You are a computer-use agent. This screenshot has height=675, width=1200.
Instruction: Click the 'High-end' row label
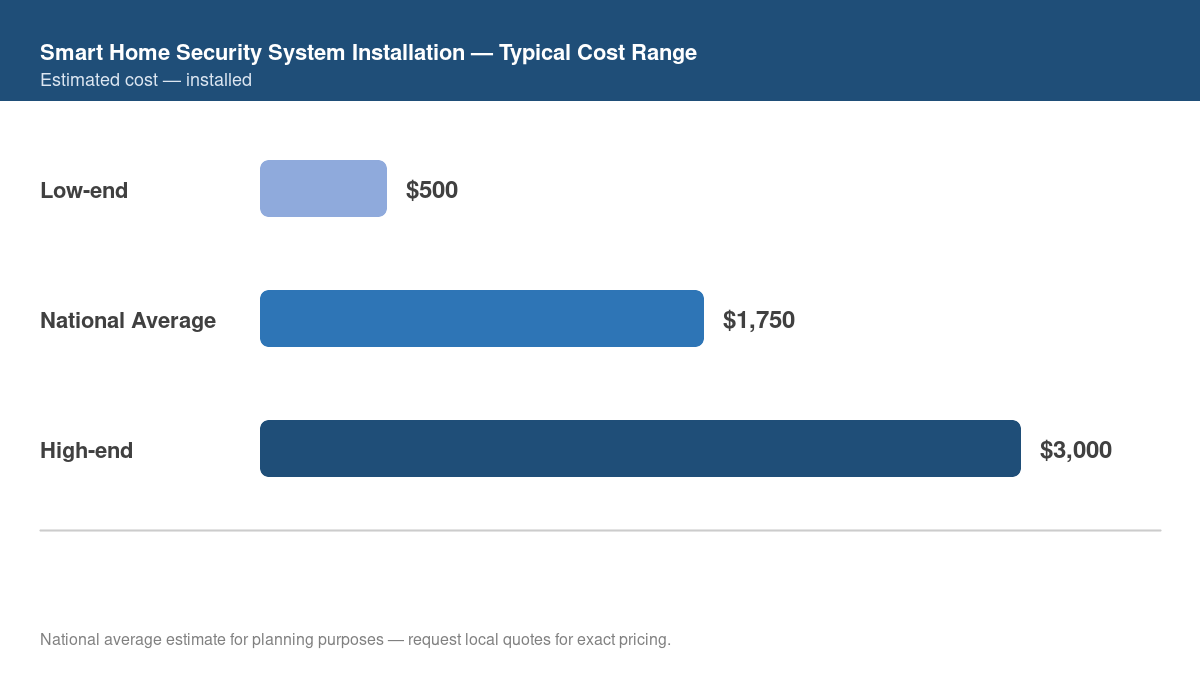pos(86,450)
